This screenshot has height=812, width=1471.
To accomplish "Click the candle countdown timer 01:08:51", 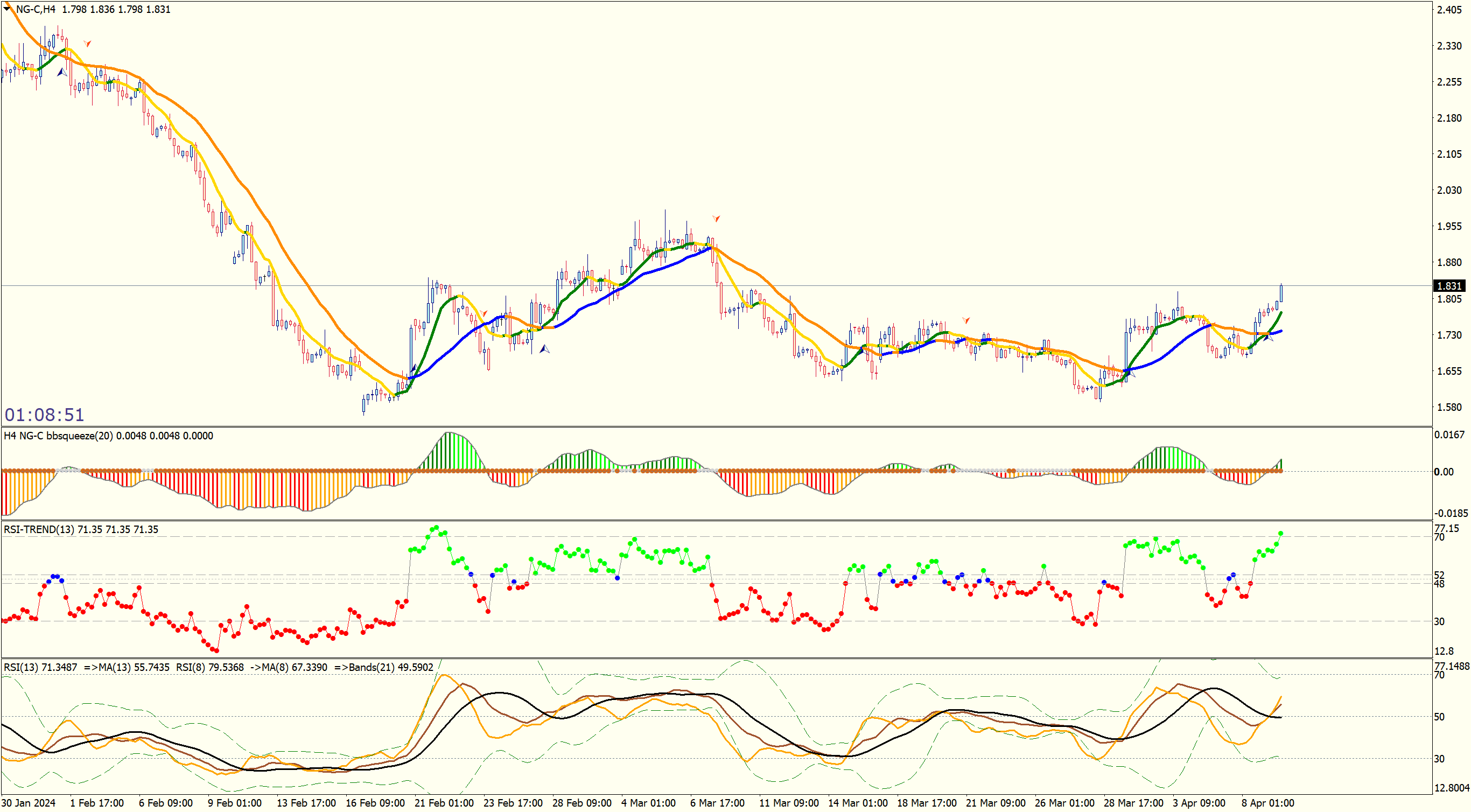I will [x=45, y=415].
